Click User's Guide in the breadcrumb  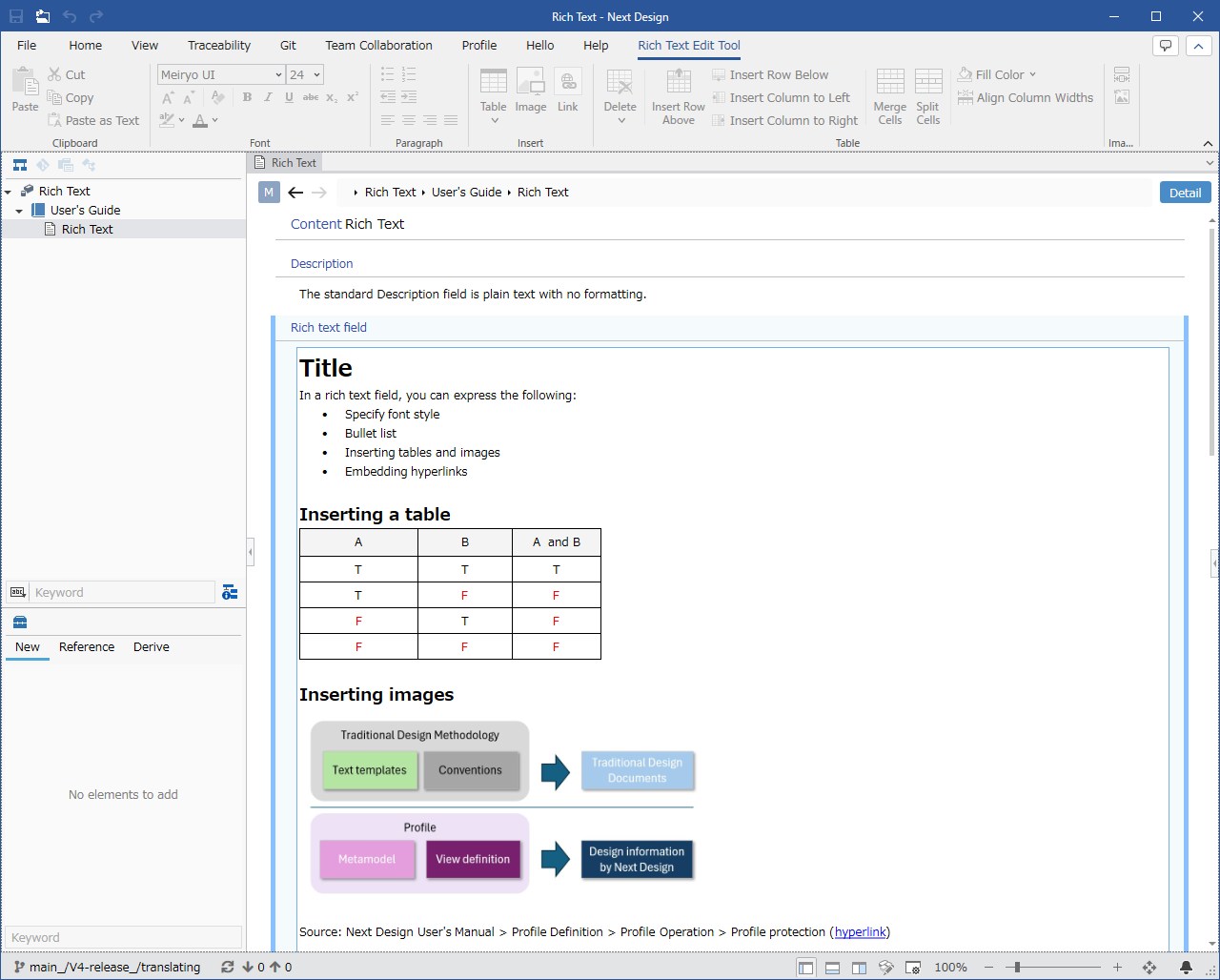(467, 192)
